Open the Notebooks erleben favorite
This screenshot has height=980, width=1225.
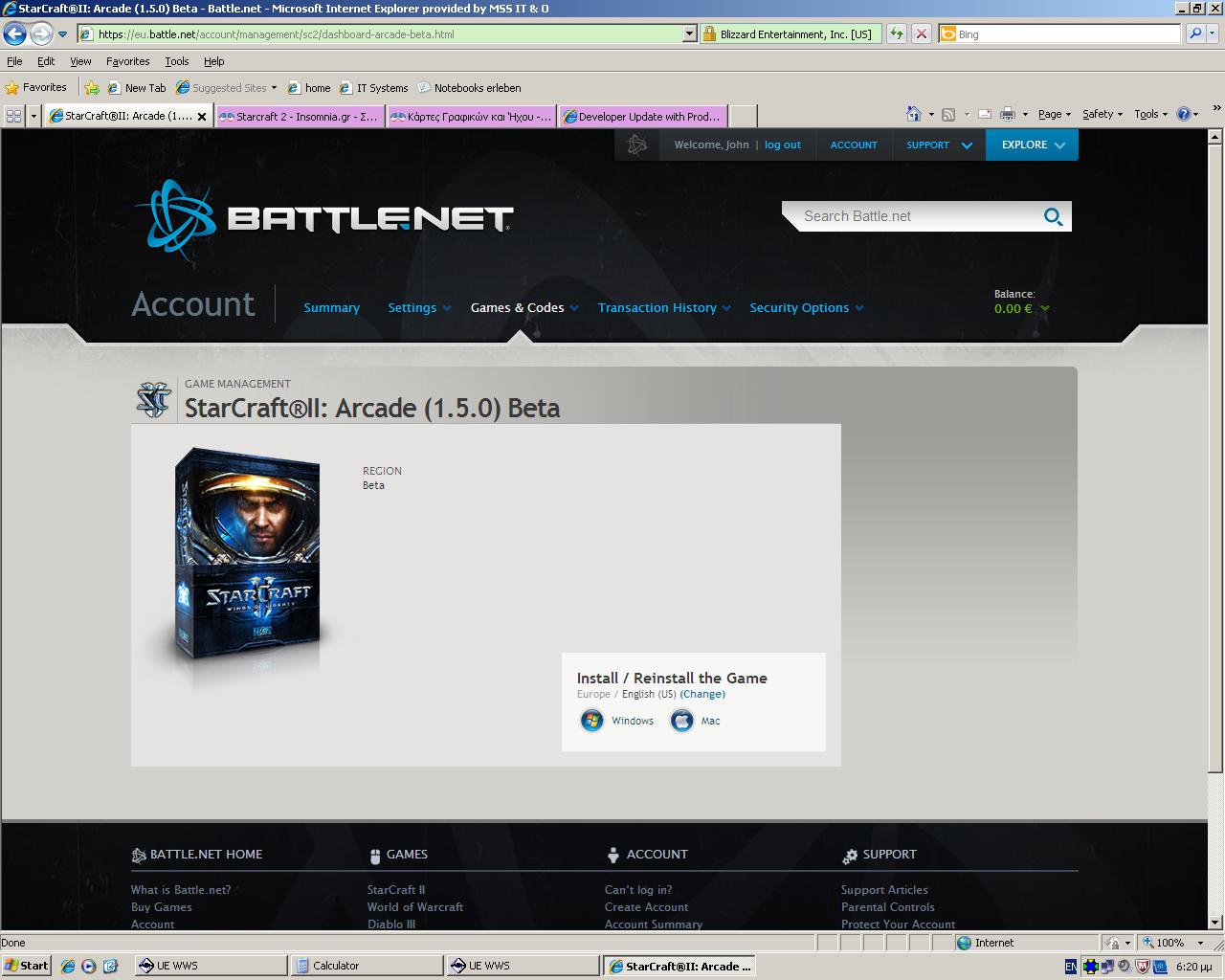469,87
